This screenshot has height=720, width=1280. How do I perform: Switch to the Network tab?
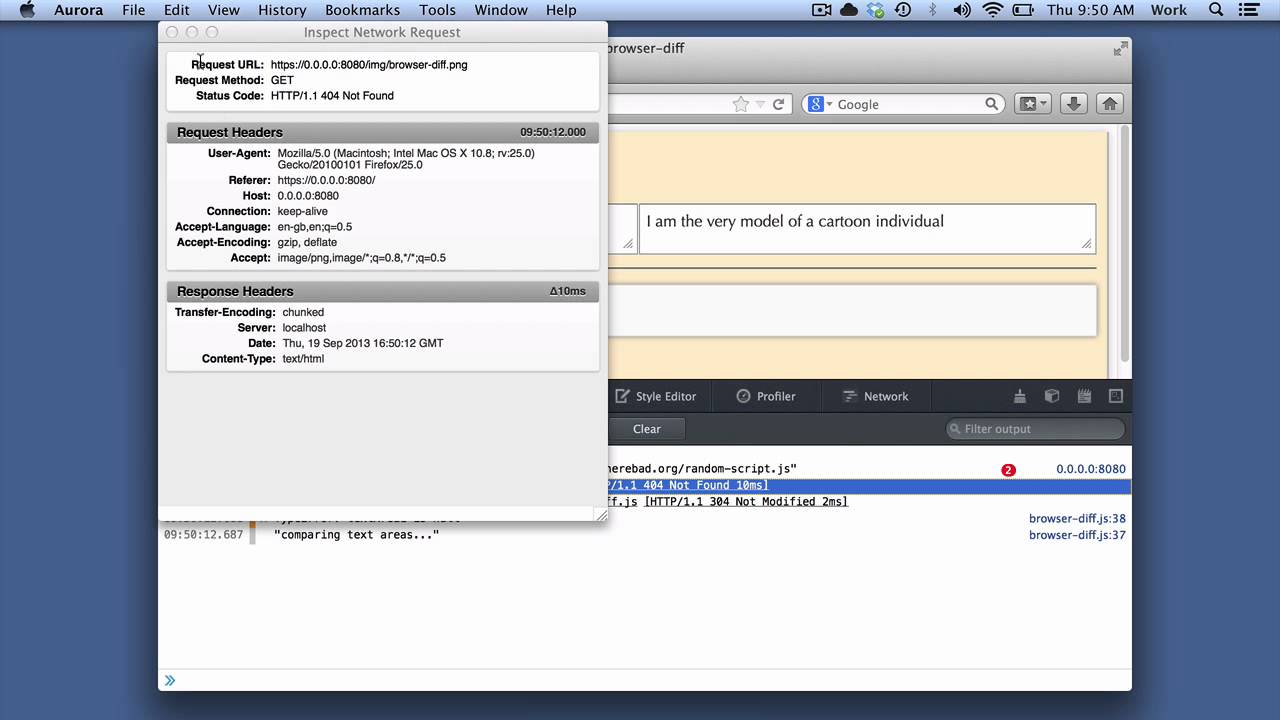click(x=875, y=396)
